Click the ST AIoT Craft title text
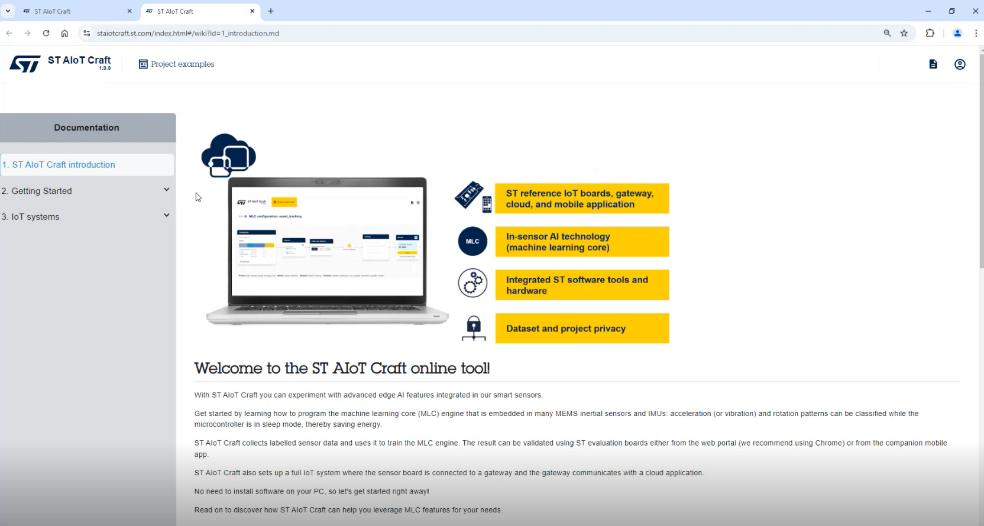This screenshot has width=984, height=526. coord(79,60)
